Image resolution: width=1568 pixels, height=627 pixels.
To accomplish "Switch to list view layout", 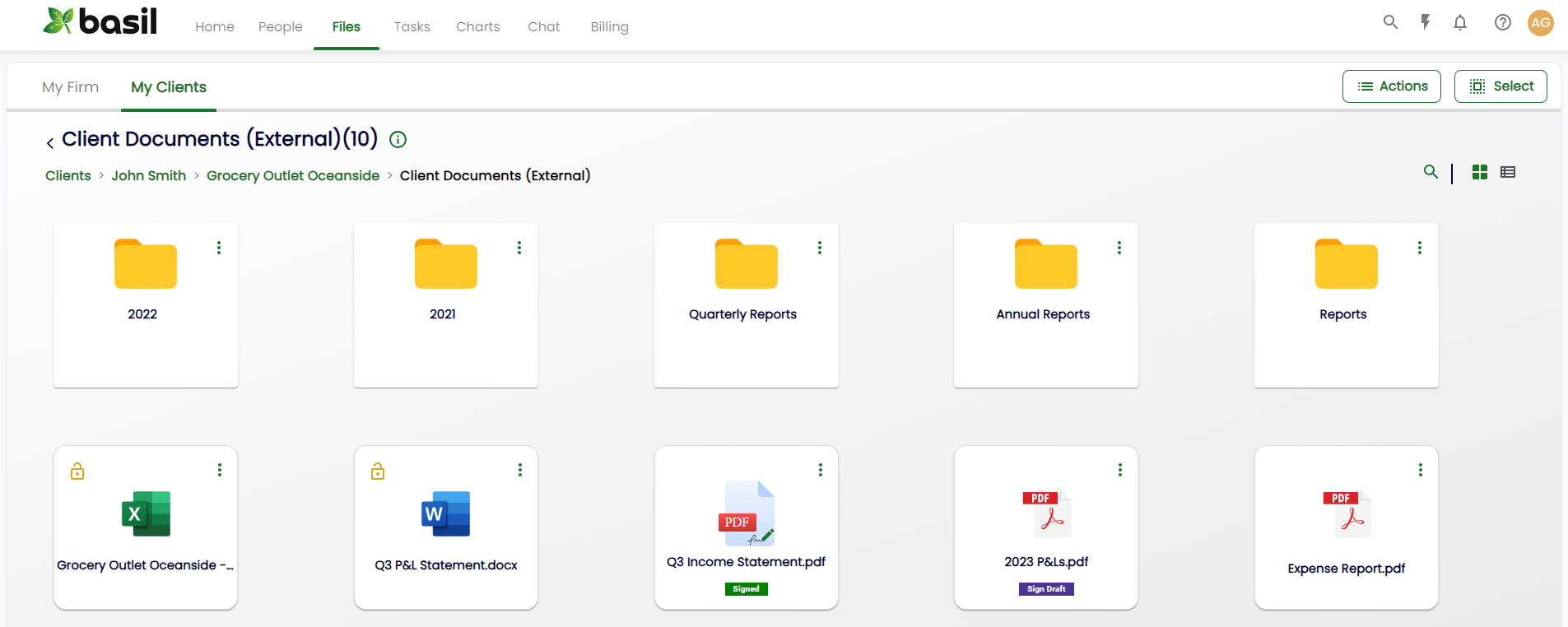I will coord(1508,172).
